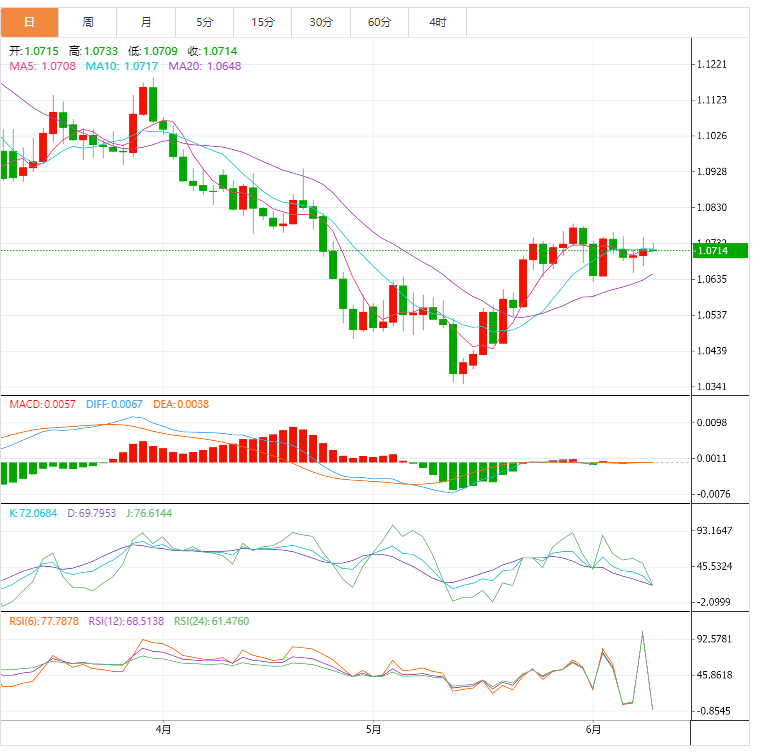Click the 45.8618 RSI axis label
Screen dimensions: 758x752
coord(714,675)
